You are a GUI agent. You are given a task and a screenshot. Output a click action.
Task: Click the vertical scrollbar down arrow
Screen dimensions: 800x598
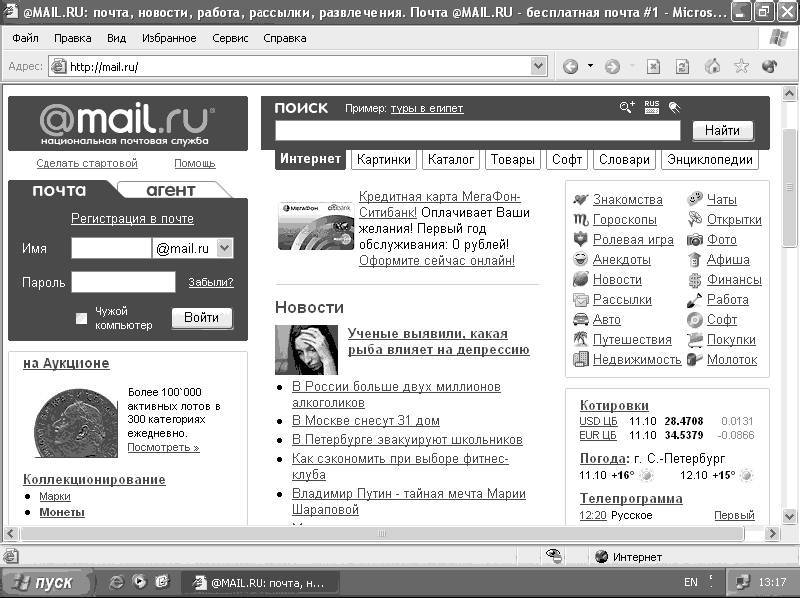click(x=789, y=516)
